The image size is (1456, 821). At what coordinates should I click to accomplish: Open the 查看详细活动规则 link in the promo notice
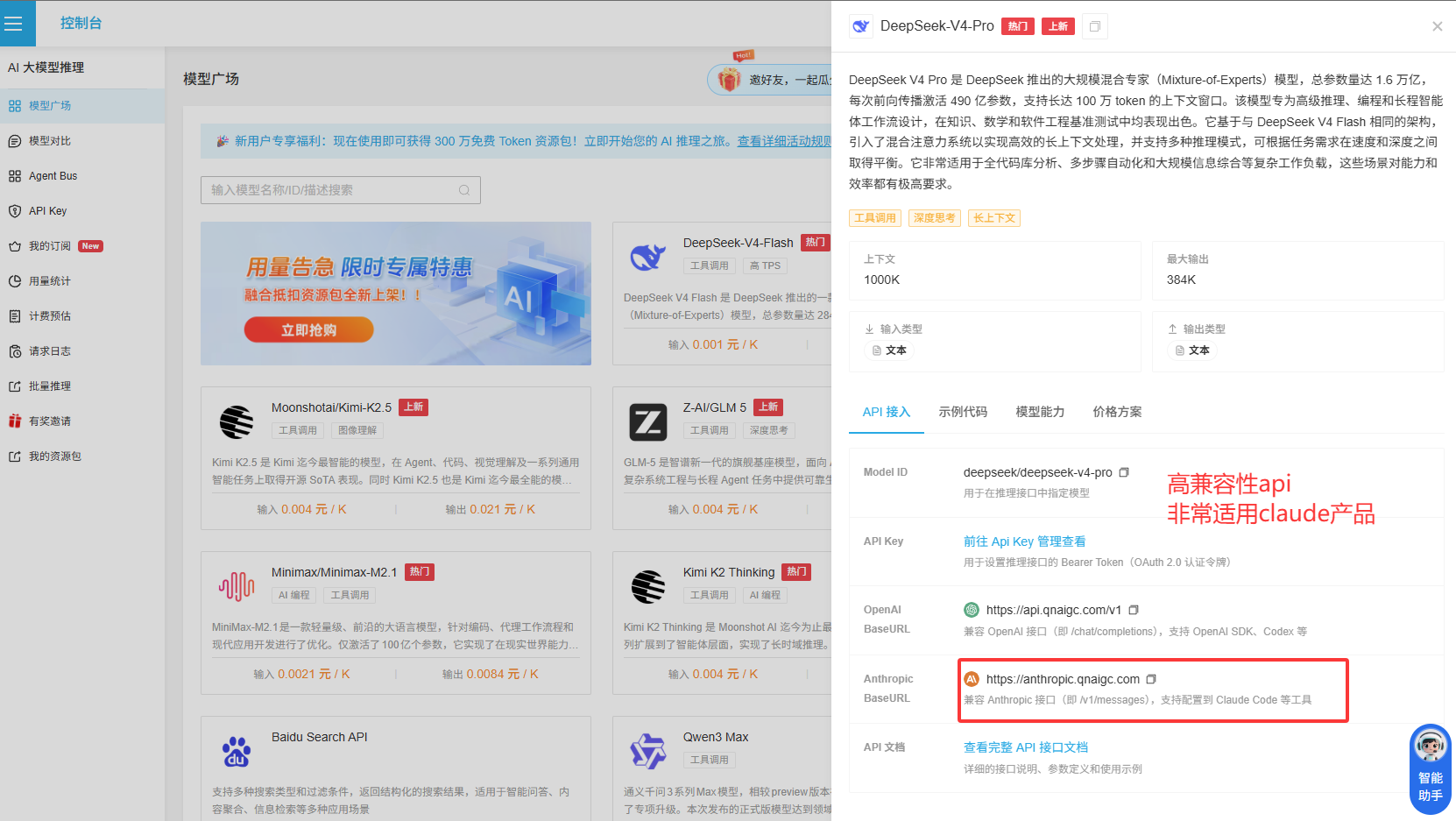point(784,141)
